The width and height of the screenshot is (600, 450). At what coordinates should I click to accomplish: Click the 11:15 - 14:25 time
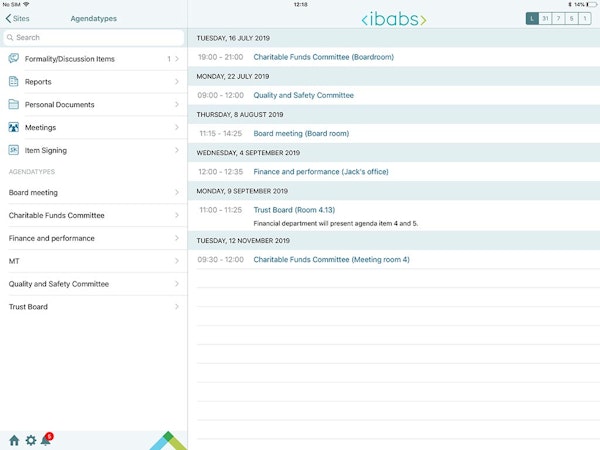tap(220, 134)
